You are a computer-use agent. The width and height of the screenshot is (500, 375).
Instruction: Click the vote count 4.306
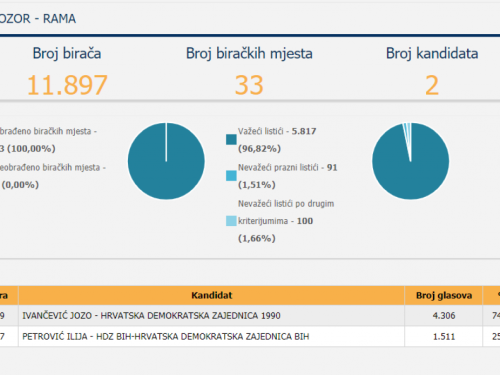pos(444,315)
